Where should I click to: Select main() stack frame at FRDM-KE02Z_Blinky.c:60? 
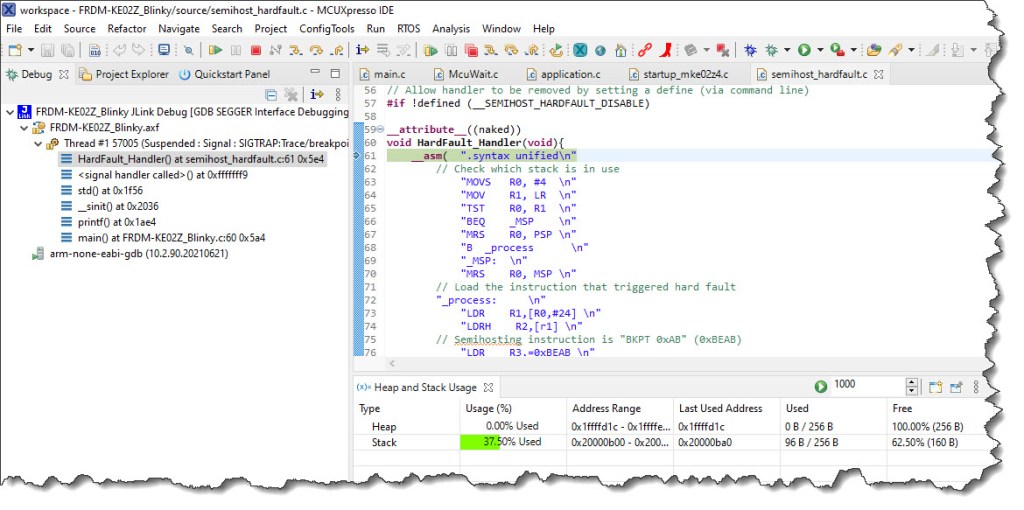[x=171, y=238]
